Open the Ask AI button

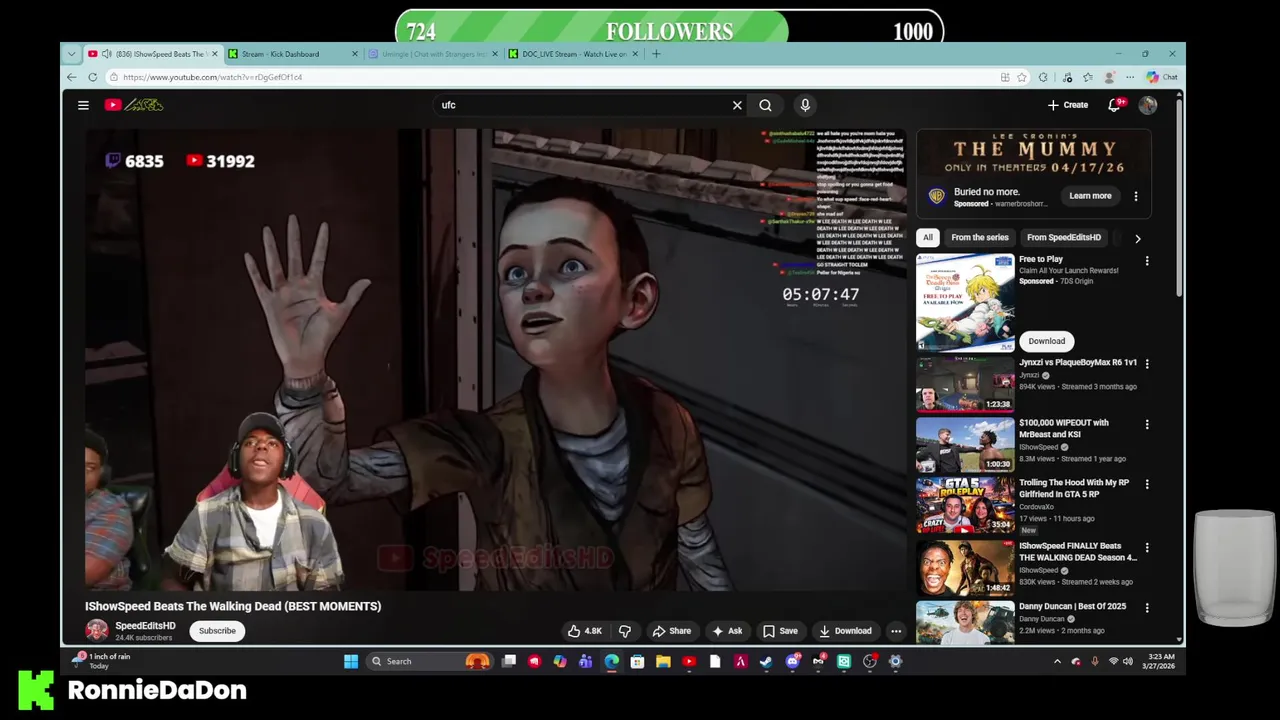pos(727,631)
